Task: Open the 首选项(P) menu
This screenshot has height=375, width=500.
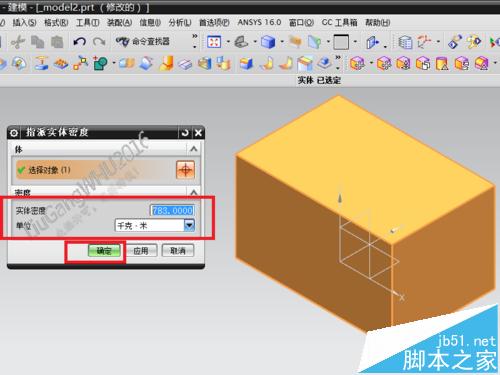Action: (214, 23)
